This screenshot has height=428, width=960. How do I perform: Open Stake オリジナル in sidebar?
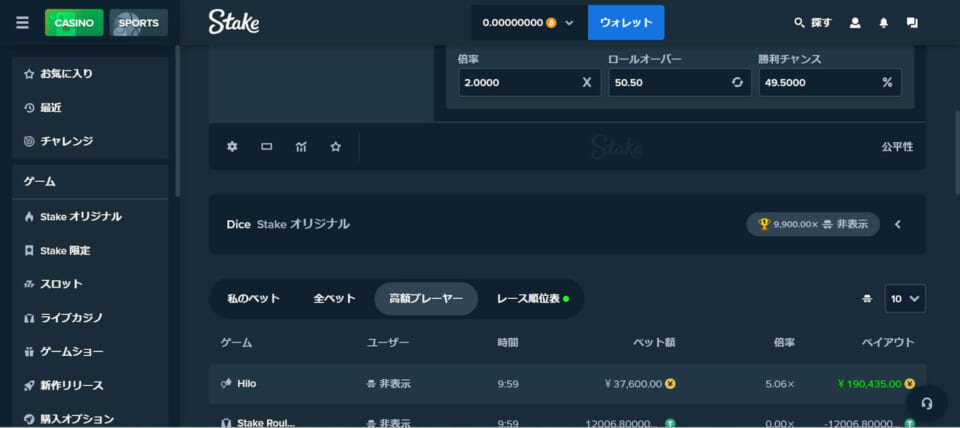90,217
